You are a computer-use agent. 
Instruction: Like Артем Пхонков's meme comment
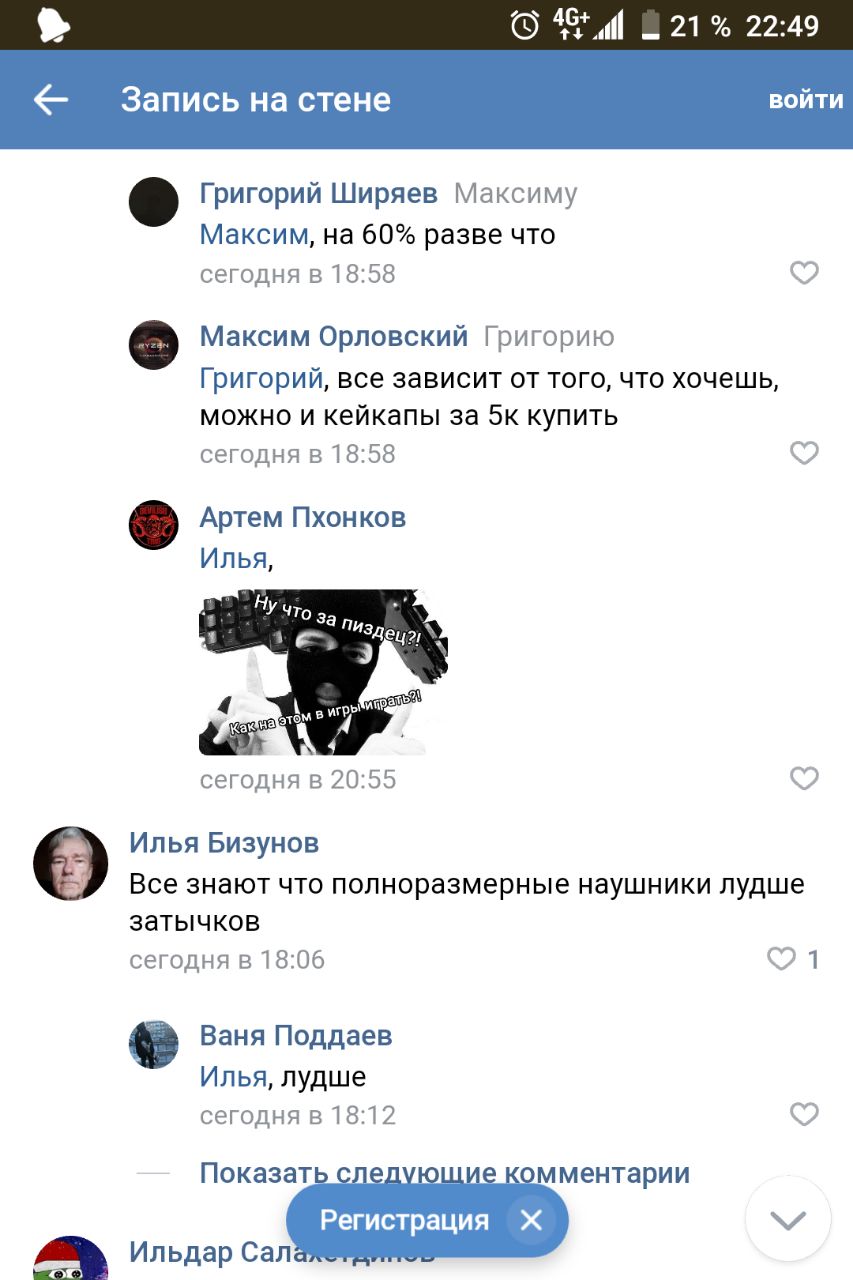click(x=804, y=778)
